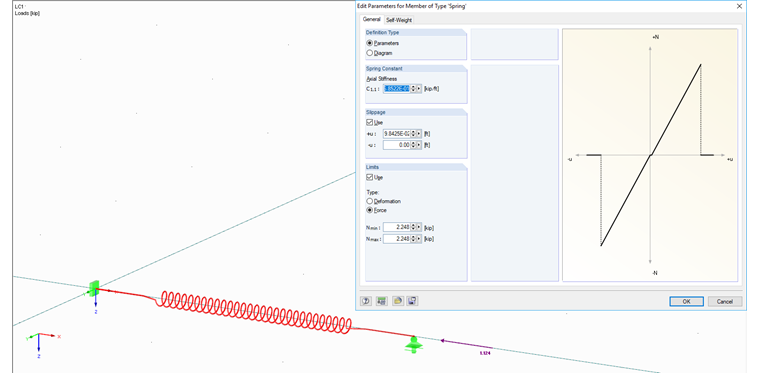Screen dimensions: 760x373
Task: Click the load saved parameters folder icon
Action: [397, 301]
